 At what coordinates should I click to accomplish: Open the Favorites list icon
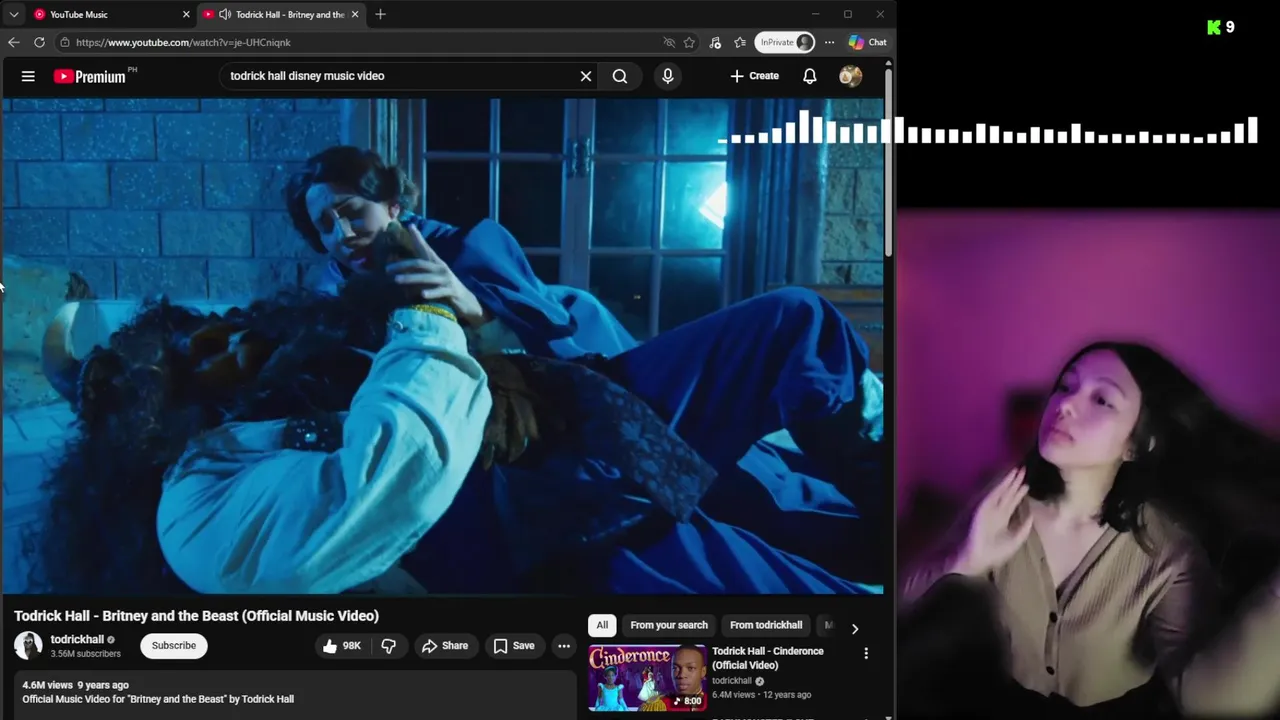click(740, 42)
